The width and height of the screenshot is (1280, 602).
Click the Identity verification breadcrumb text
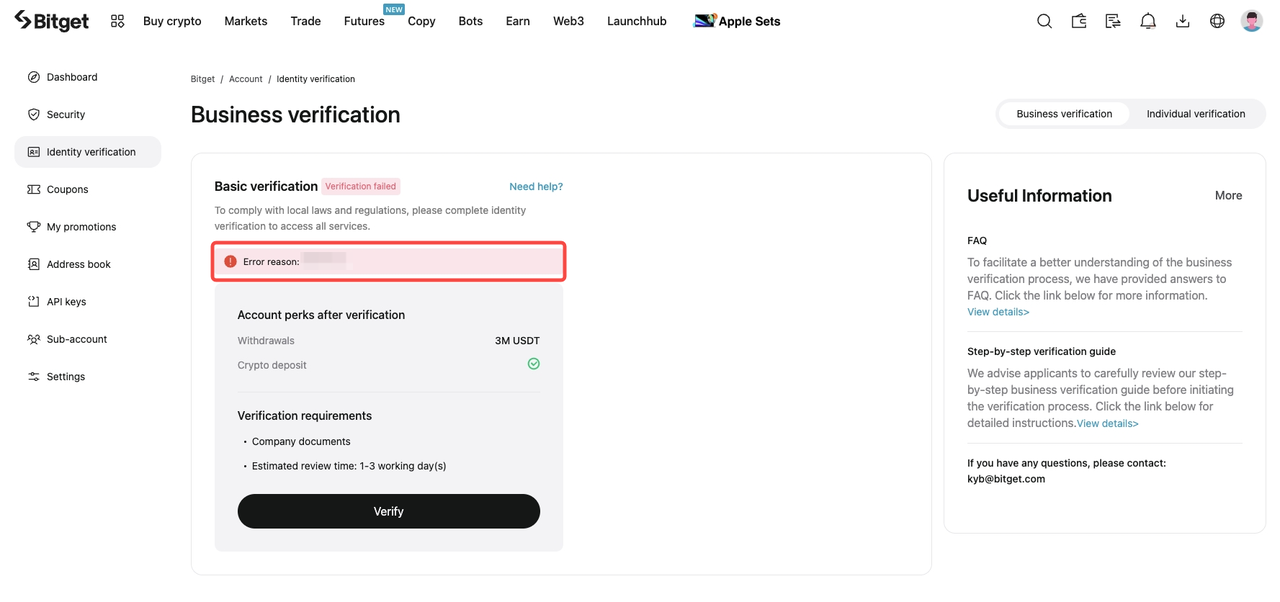(316, 79)
